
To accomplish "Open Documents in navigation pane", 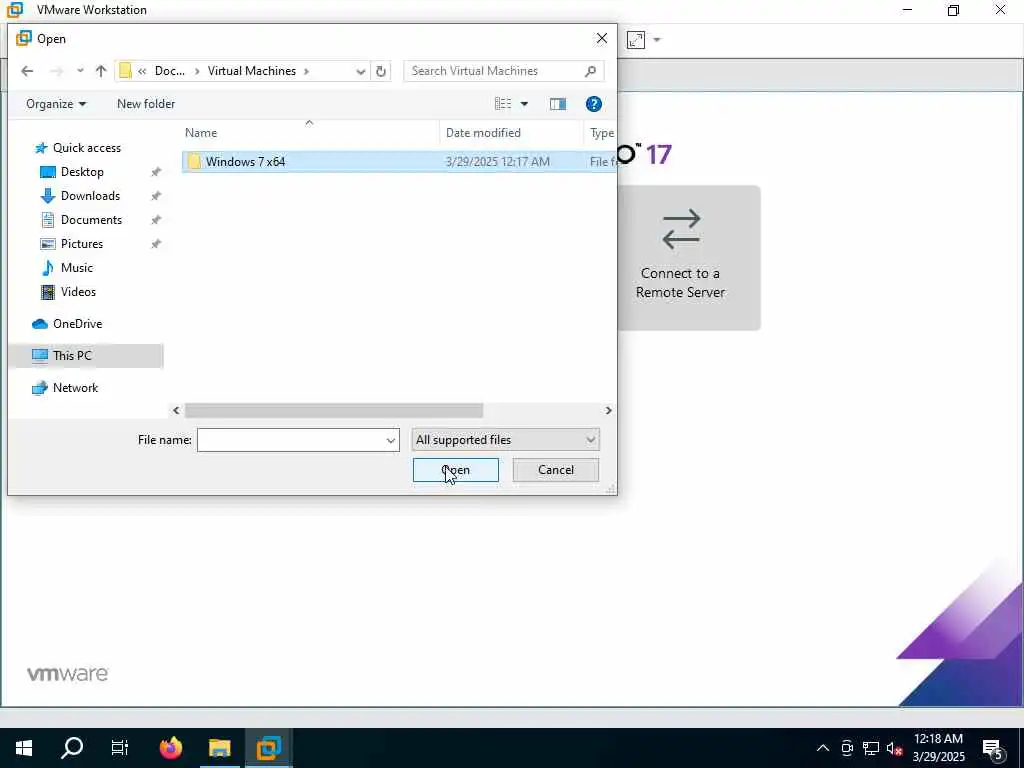I will pos(91,220).
